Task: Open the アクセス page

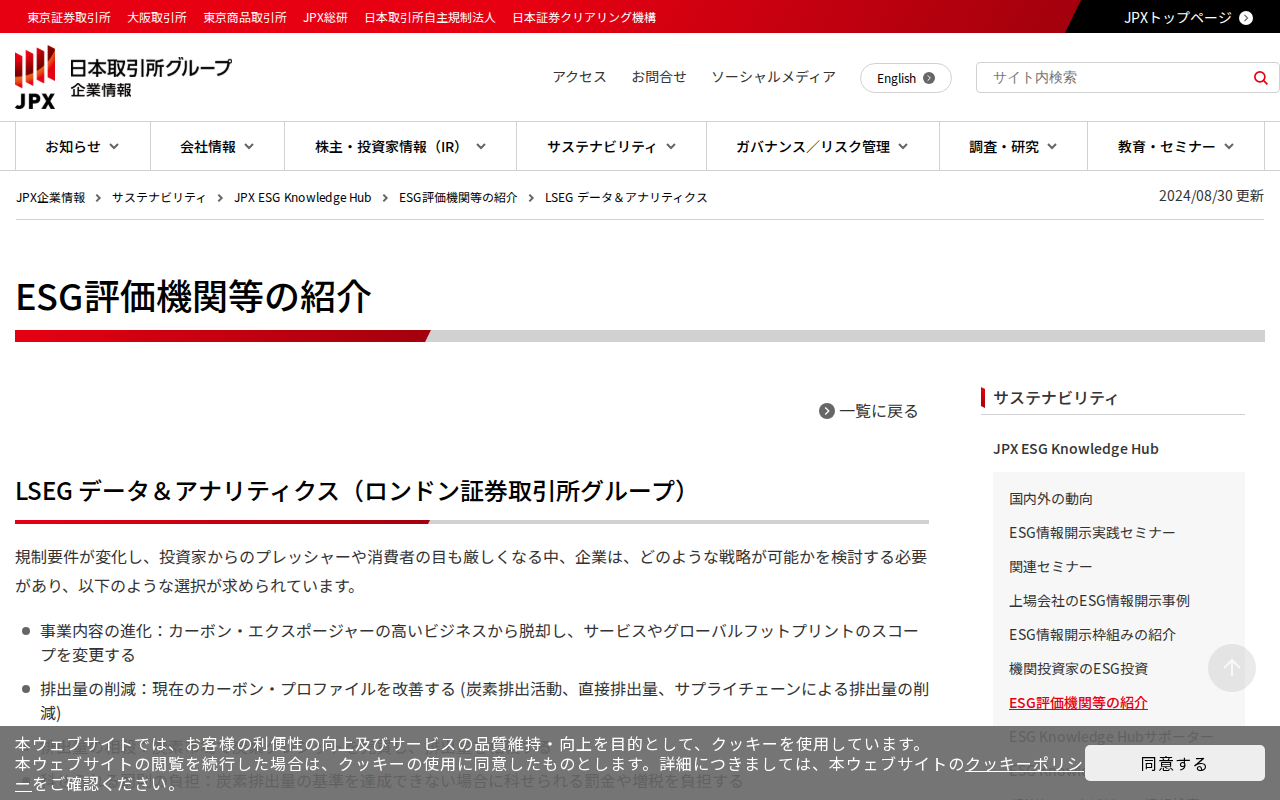Action: (580, 77)
